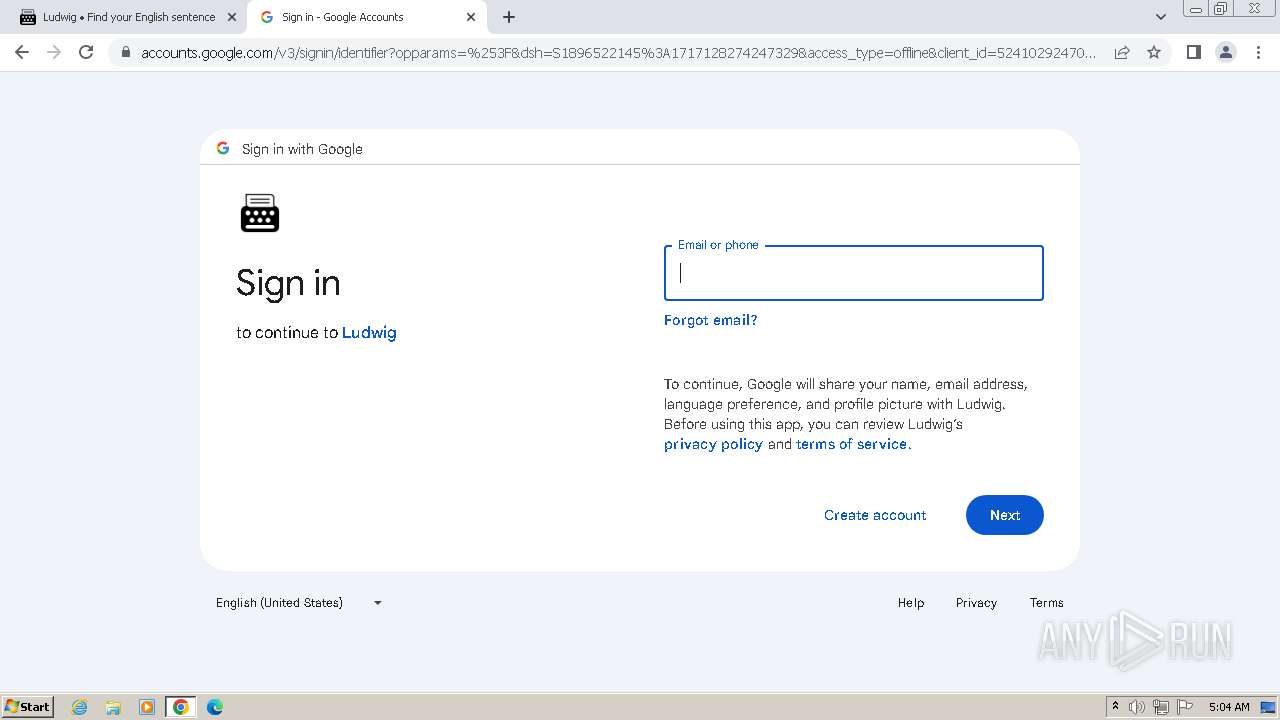The width and height of the screenshot is (1280, 720).
Task: Follow the Ludwig app link
Action: click(x=369, y=332)
